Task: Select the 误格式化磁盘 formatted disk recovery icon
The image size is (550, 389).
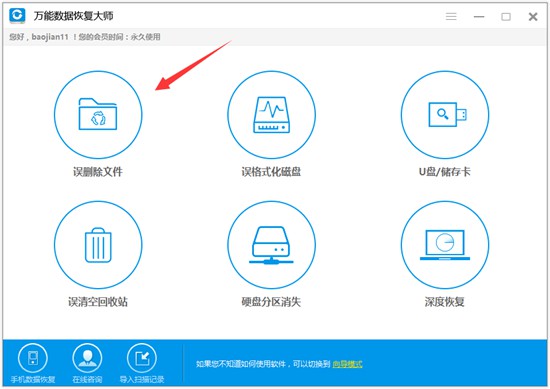Action: click(271, 115)
